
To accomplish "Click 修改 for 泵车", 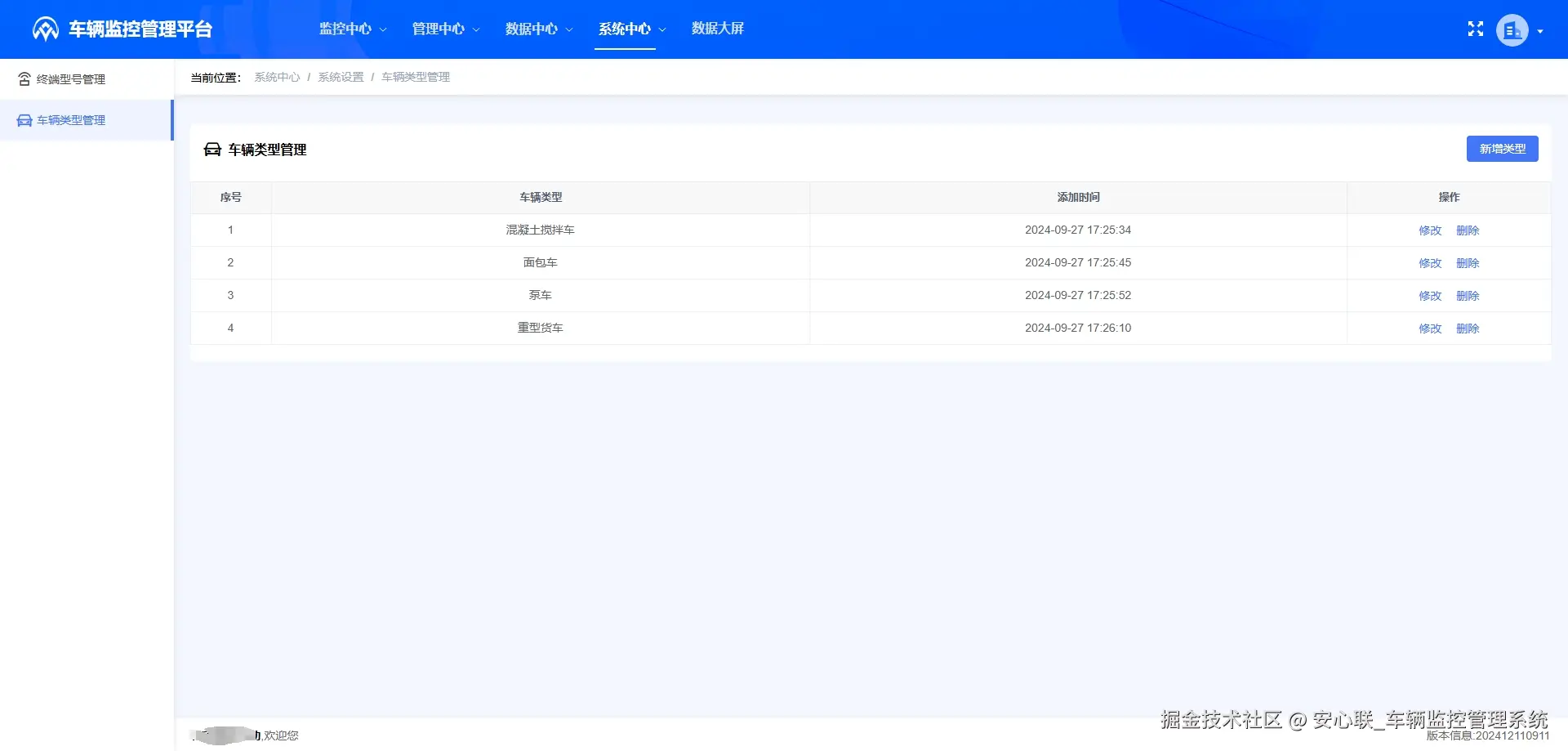I will pos(1430,296).
